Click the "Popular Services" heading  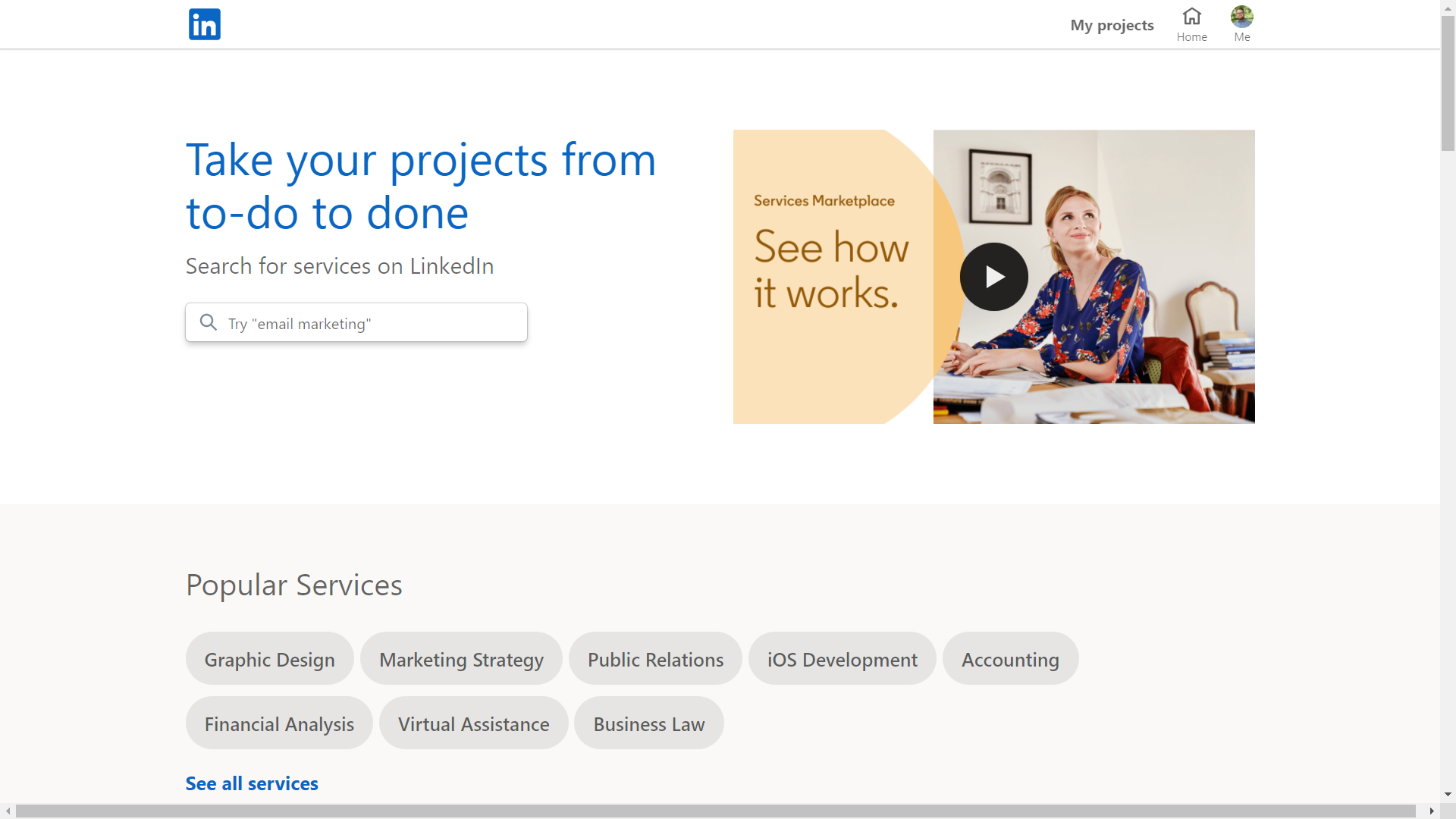(x=294, y=585)
